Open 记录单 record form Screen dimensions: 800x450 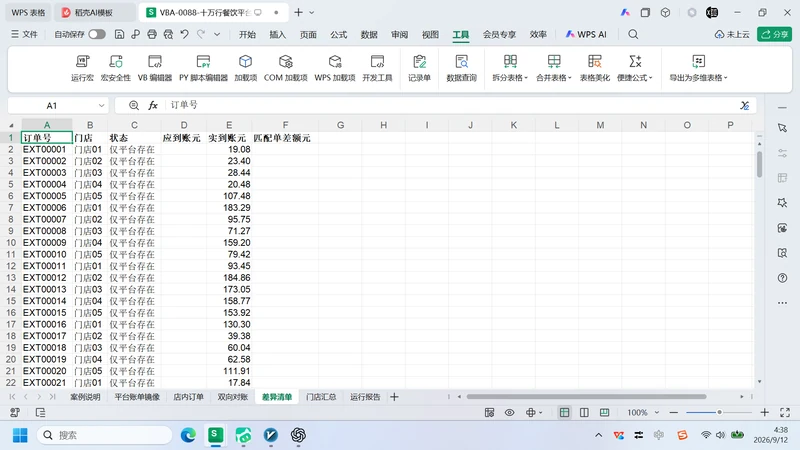point(419,68)
